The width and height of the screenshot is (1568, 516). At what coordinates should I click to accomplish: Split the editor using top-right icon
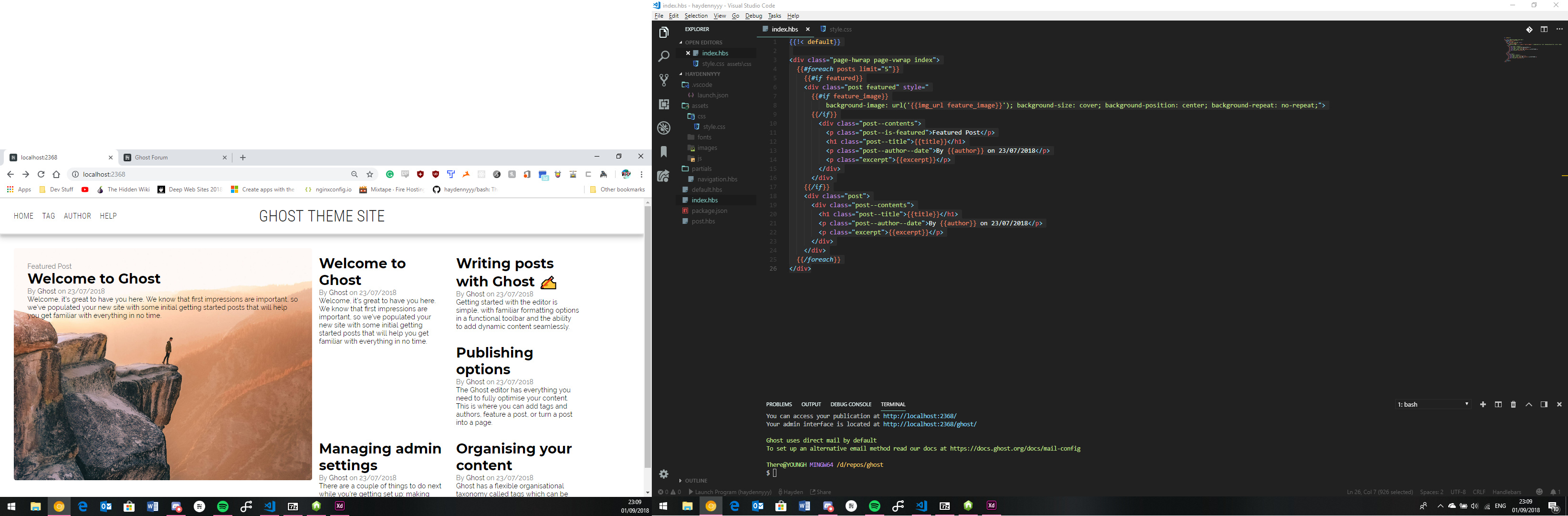tap(1544, 29)
